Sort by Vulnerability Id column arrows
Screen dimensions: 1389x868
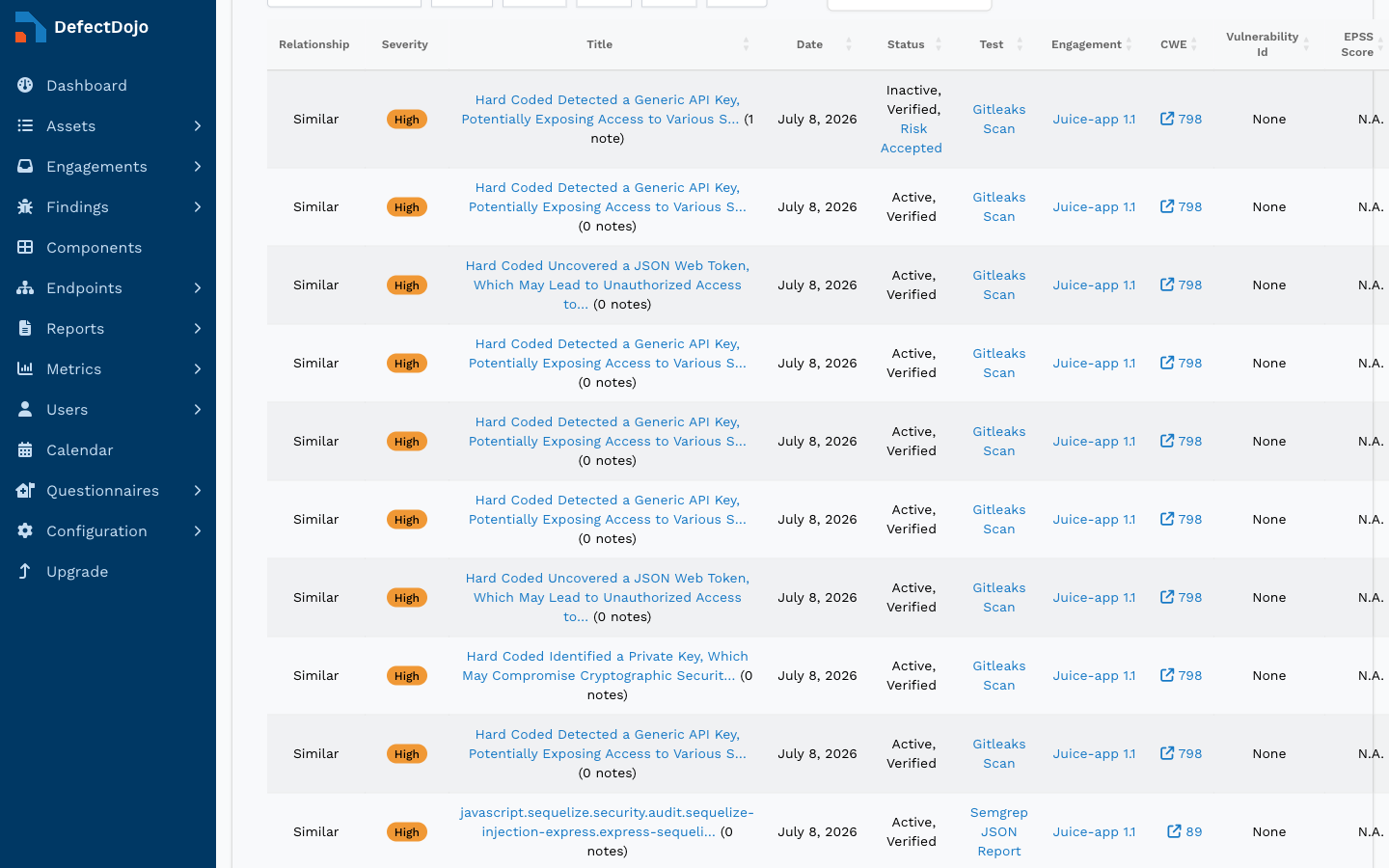(1306, 44)
